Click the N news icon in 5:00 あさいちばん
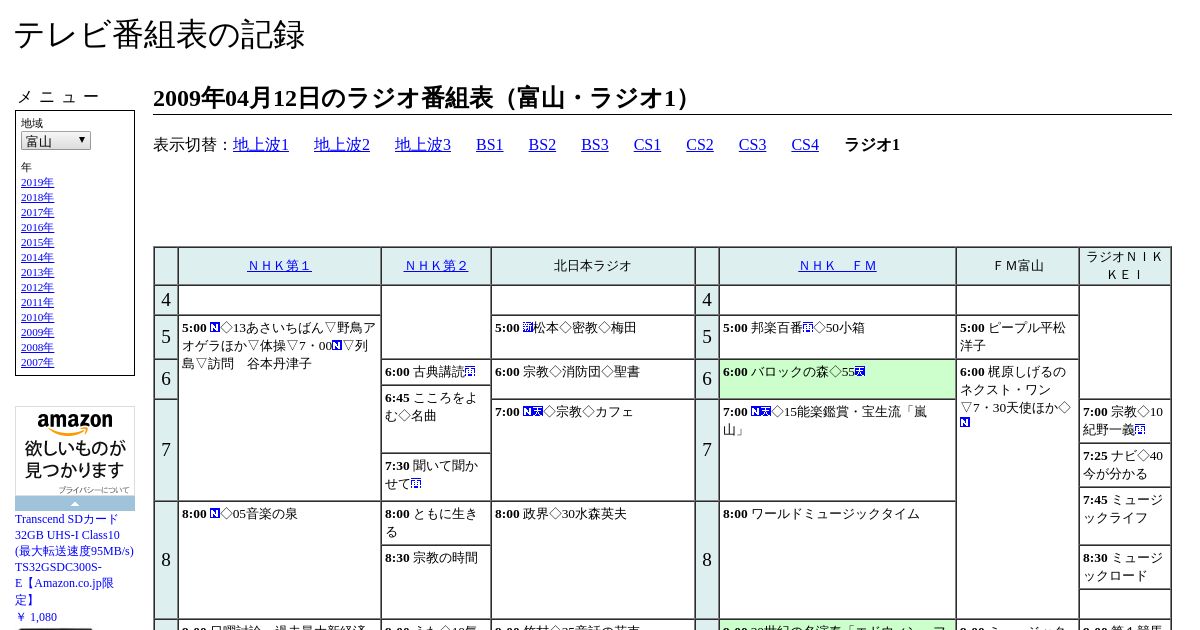Viewport: 1200px width, 630px height. pos(215,328)
